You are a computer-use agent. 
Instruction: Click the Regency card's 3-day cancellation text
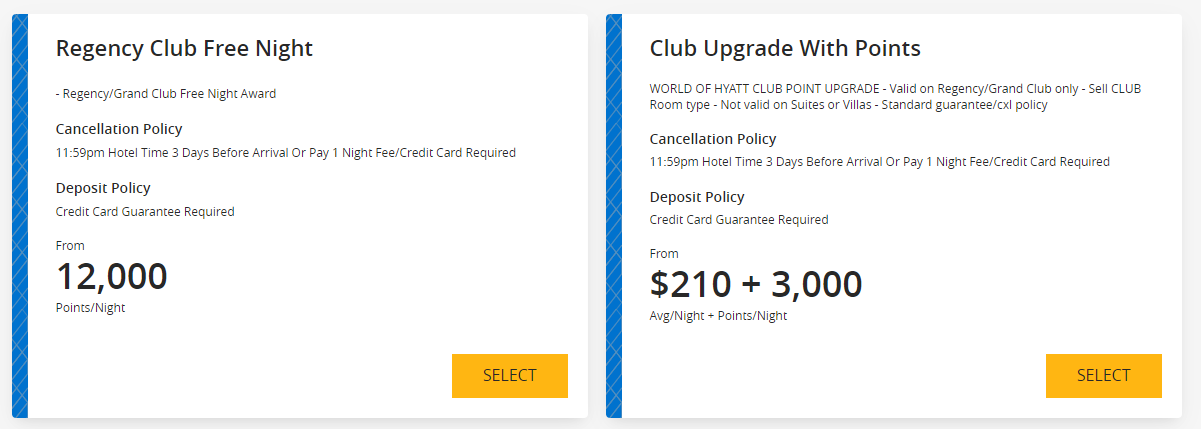coord(286,153)
